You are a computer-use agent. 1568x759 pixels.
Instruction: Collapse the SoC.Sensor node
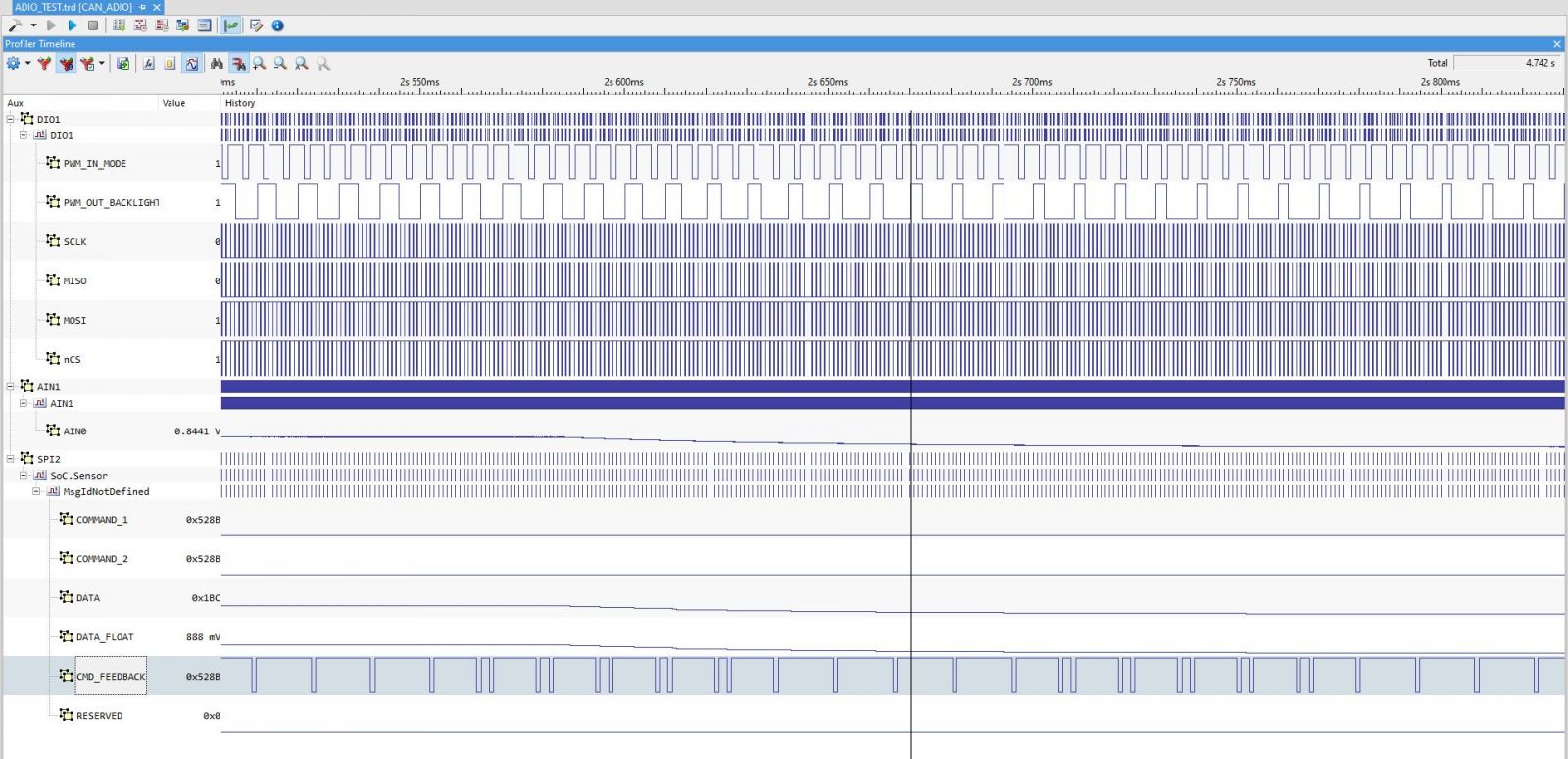pos(24,475)
